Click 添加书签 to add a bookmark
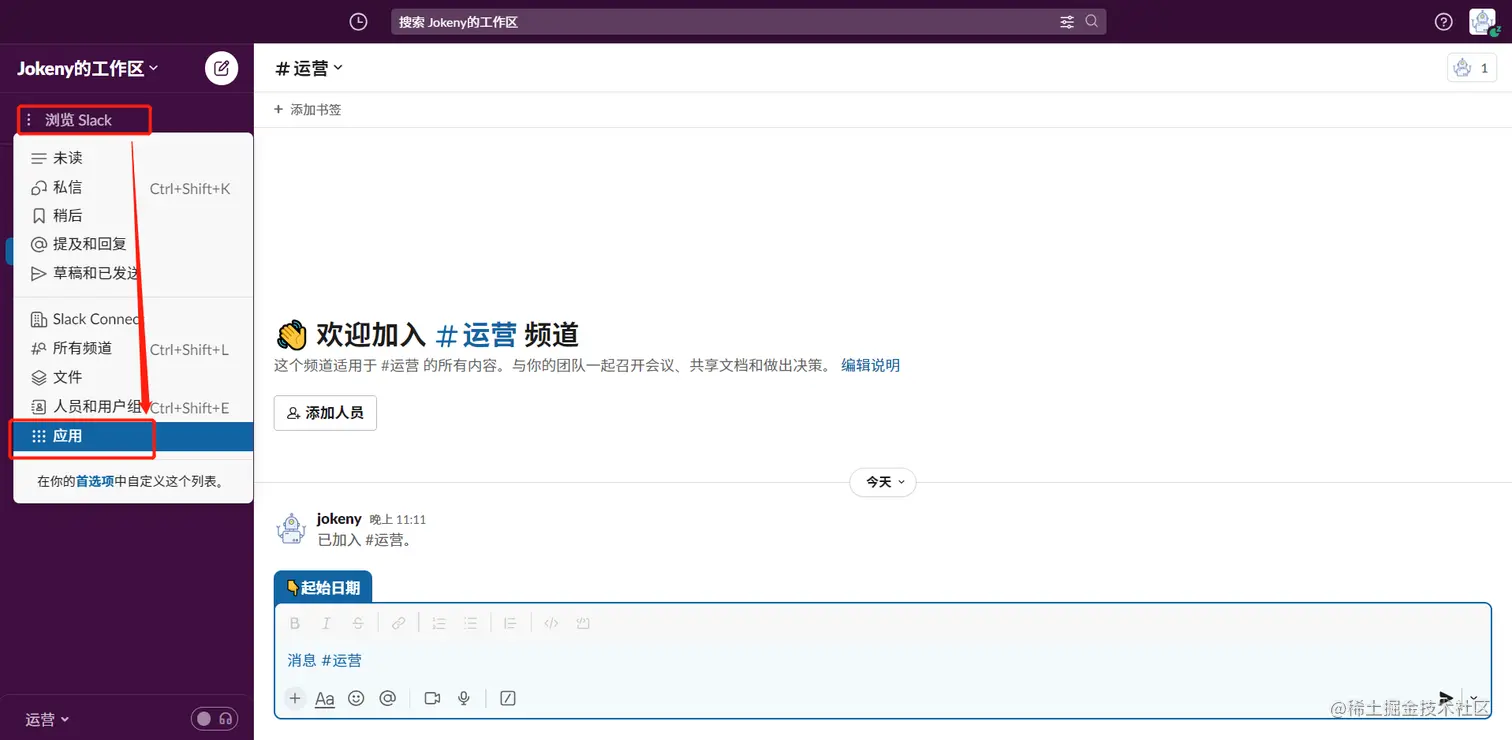Screen dimensions: 1512x740 tap(308, 110)
